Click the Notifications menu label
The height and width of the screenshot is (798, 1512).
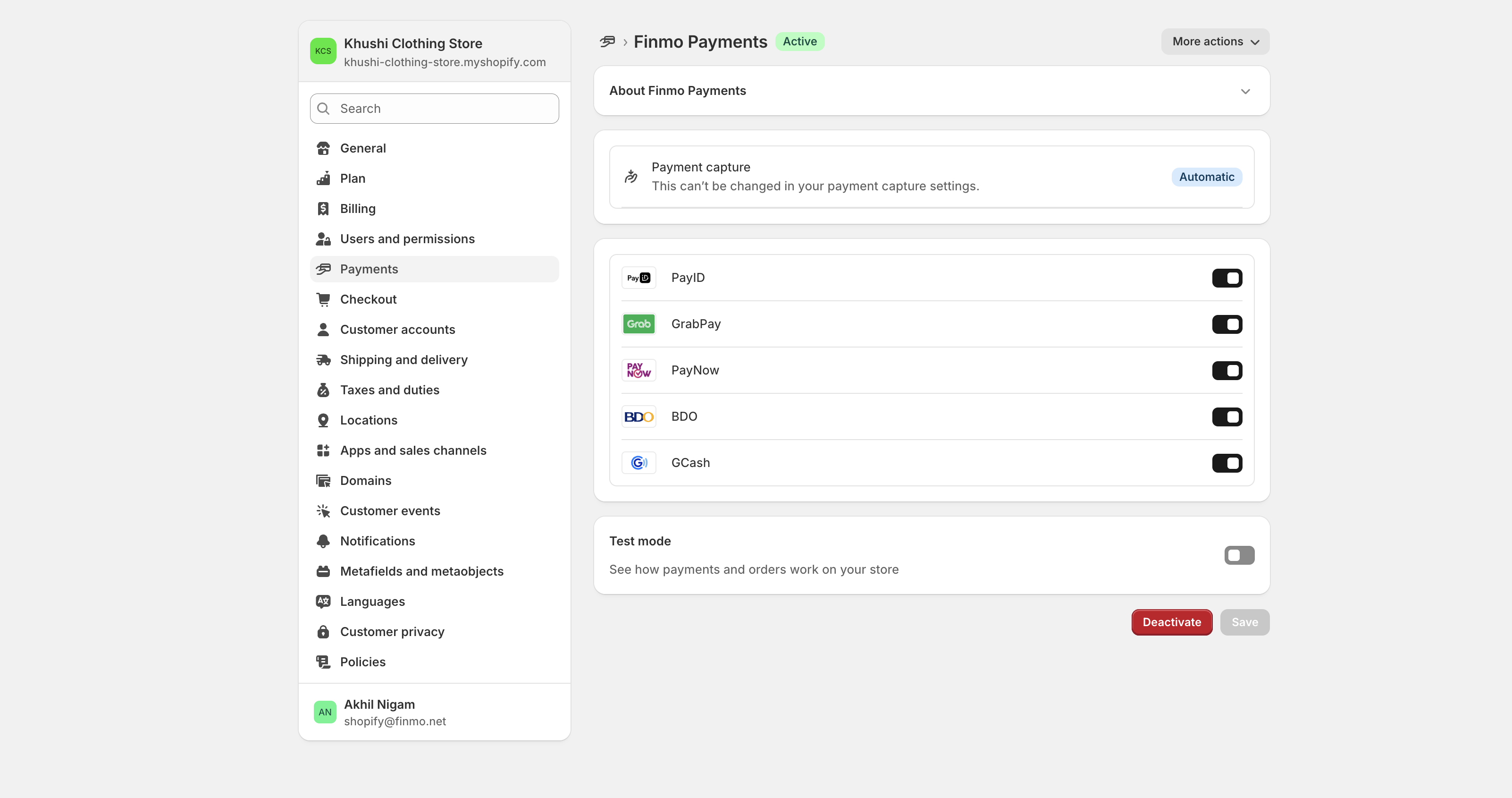click(x=378, y=542)
